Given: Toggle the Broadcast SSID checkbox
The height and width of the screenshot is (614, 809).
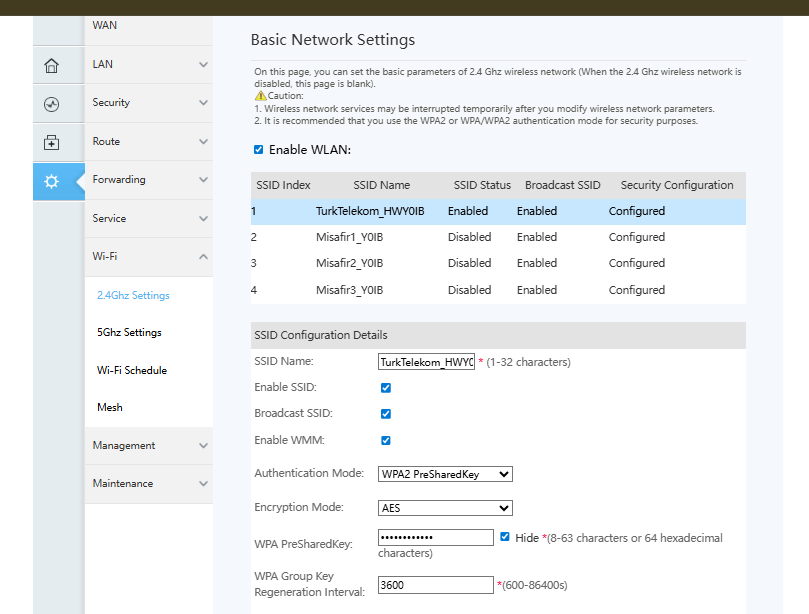Looking at the screenshot, I should tap(386, 414).
